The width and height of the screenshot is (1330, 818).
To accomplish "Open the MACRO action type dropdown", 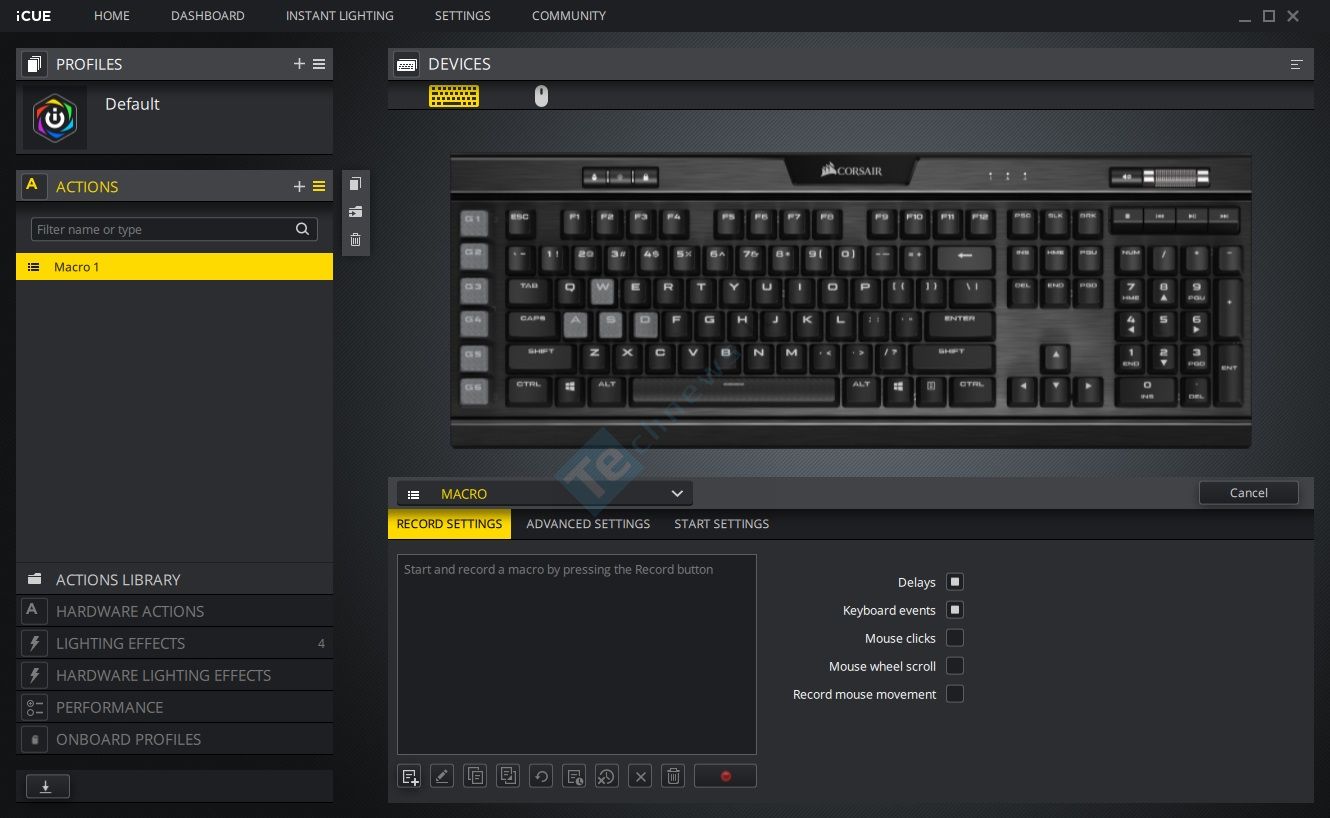I will tap(544, 494).
